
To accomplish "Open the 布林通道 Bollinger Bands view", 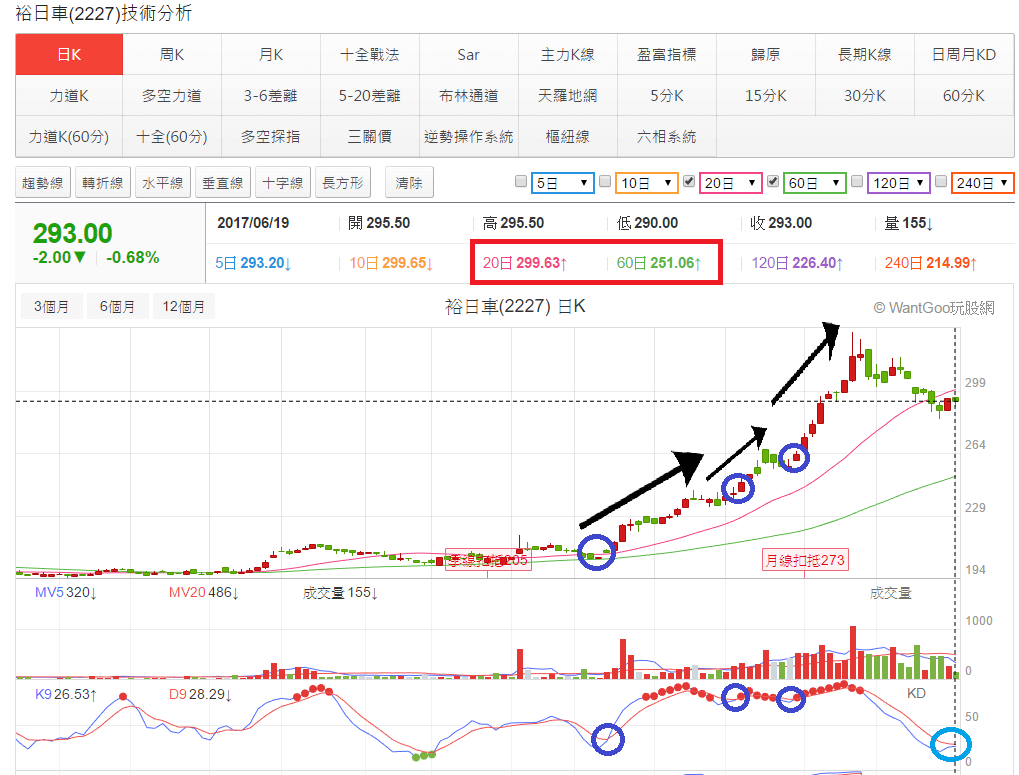I will (x=468, y=95).
